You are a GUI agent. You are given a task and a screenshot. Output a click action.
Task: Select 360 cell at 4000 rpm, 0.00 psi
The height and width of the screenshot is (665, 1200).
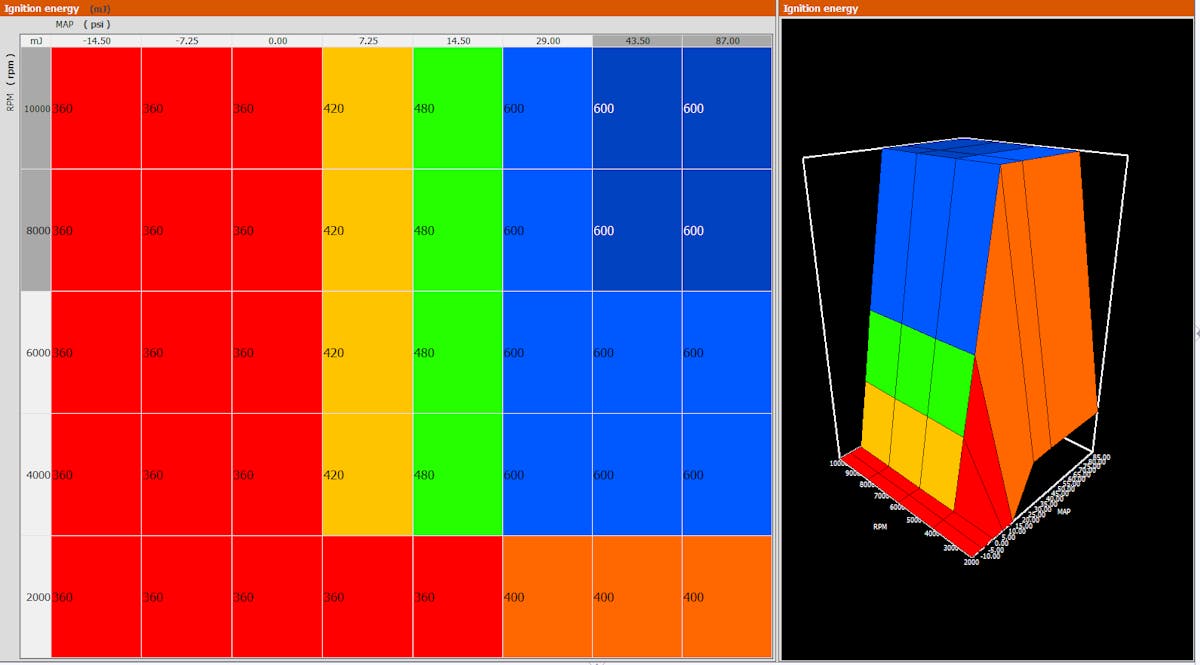click(277, 475)
